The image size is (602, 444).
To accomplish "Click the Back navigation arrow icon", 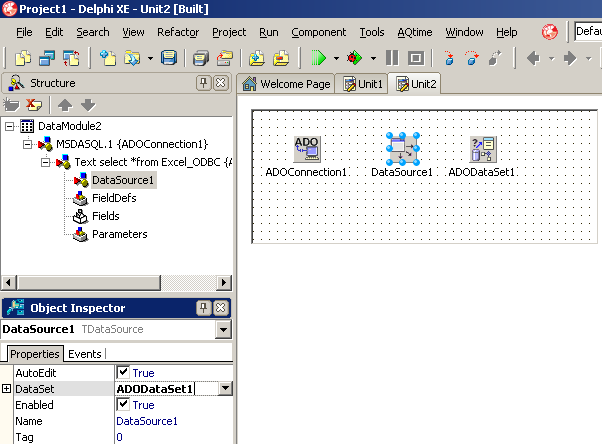I will point(533,58).
